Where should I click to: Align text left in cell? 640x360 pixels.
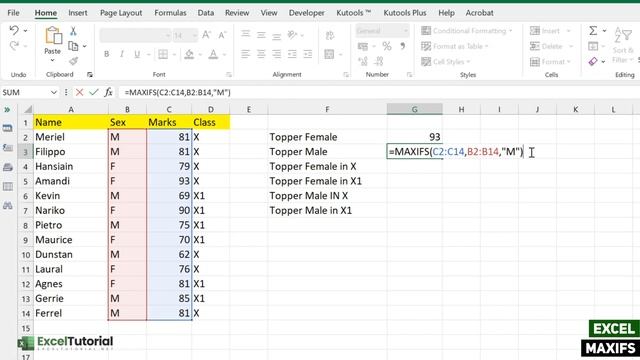[x=245, y=54]
